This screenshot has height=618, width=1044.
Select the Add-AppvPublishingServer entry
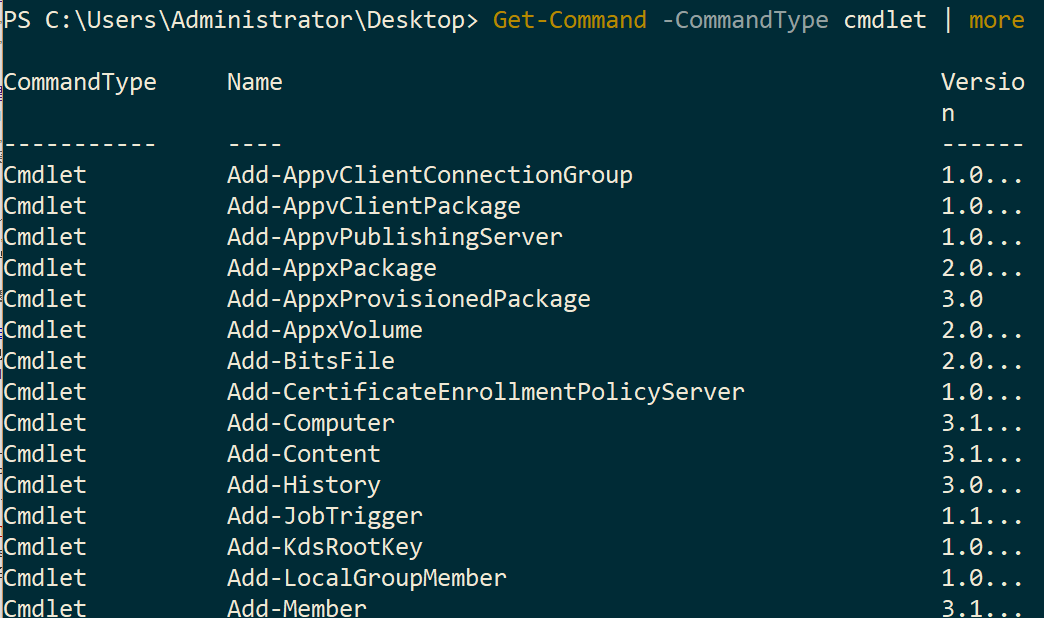click(x=394, y=237)
